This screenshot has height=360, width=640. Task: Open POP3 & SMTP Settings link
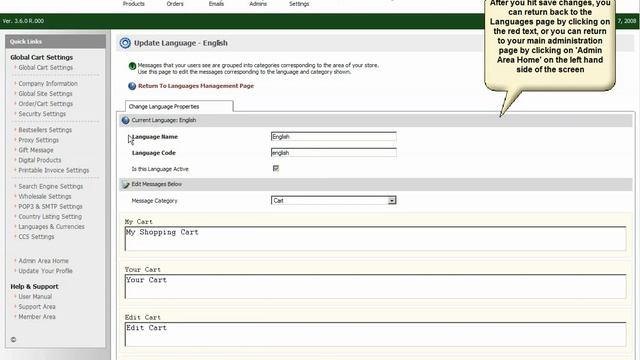click(50, 207)
